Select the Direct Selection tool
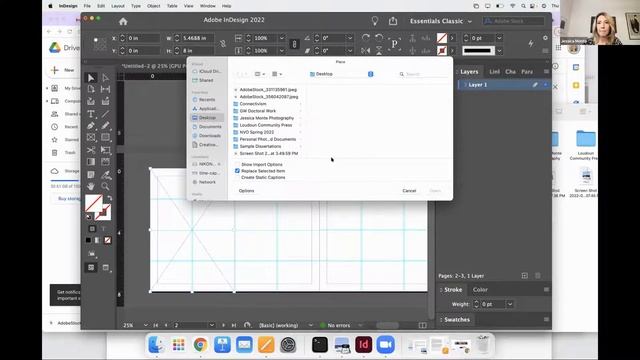This screenshot has height=360, width=640. coord(105,78)
